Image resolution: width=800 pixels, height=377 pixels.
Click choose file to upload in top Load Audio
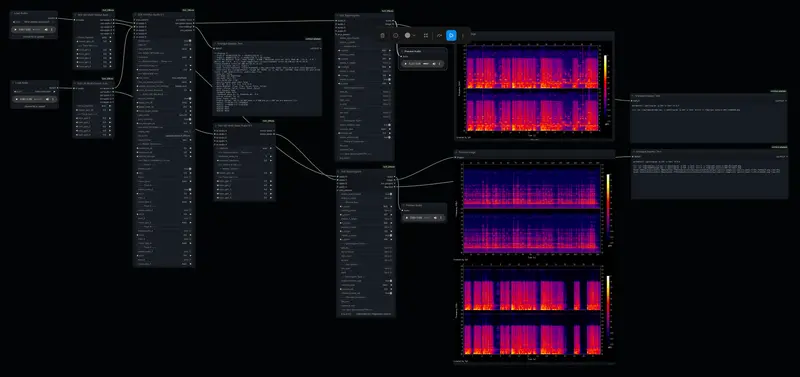click(34, 37)
